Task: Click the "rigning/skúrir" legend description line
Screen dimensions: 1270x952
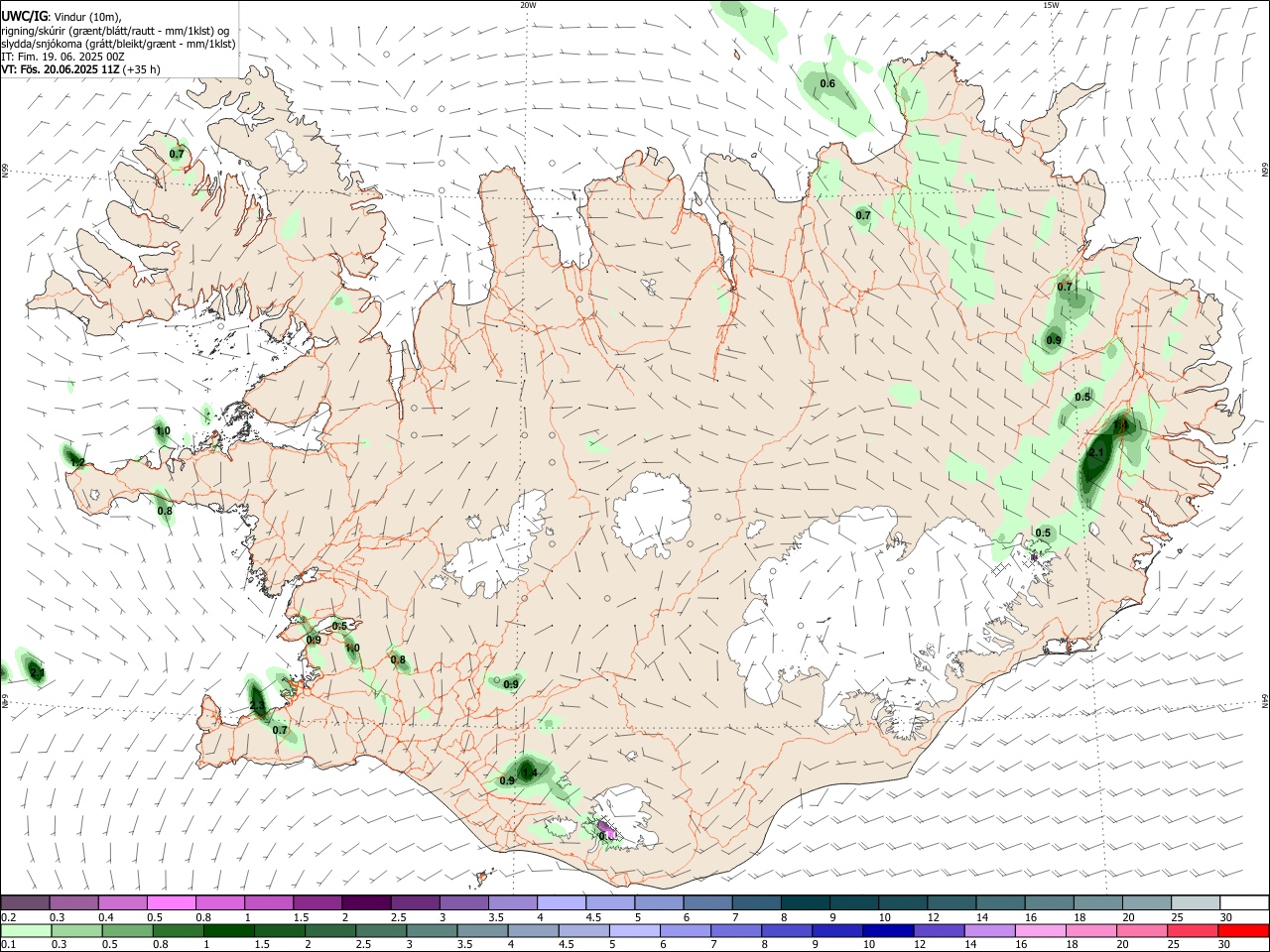Action: [115, 31]
